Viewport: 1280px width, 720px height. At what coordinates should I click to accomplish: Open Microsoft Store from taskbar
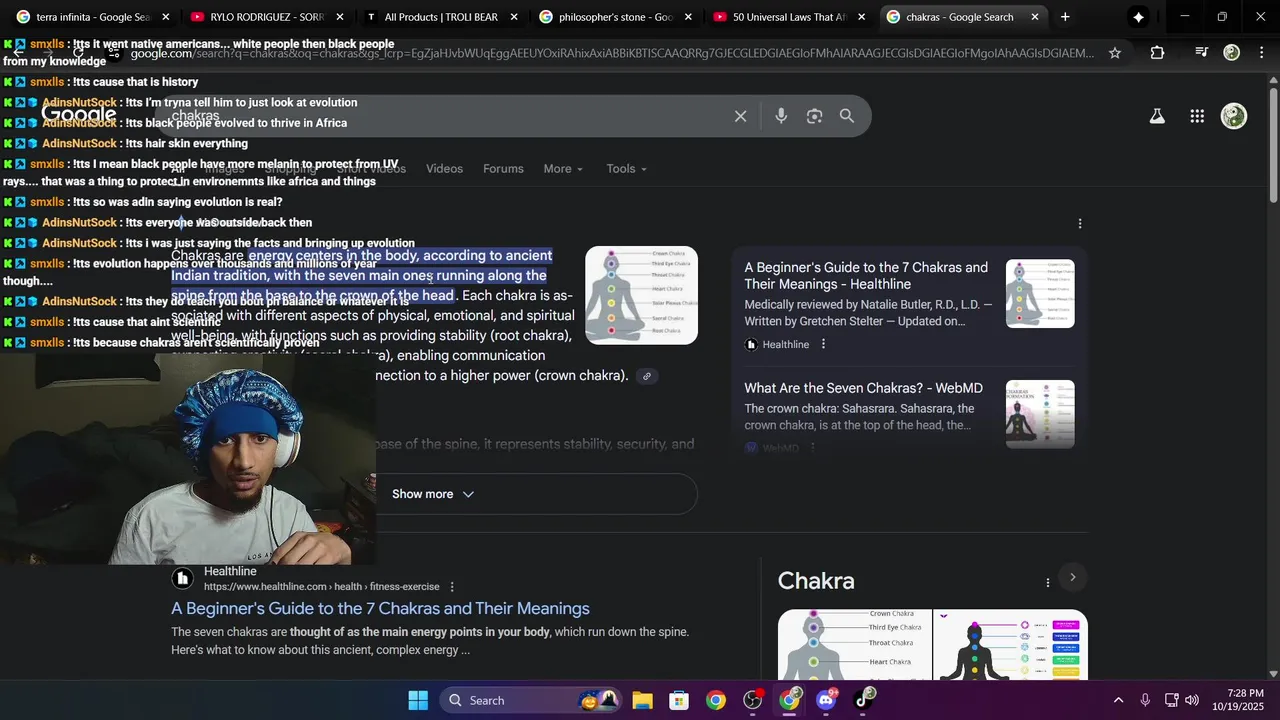(x=679, y=700)
